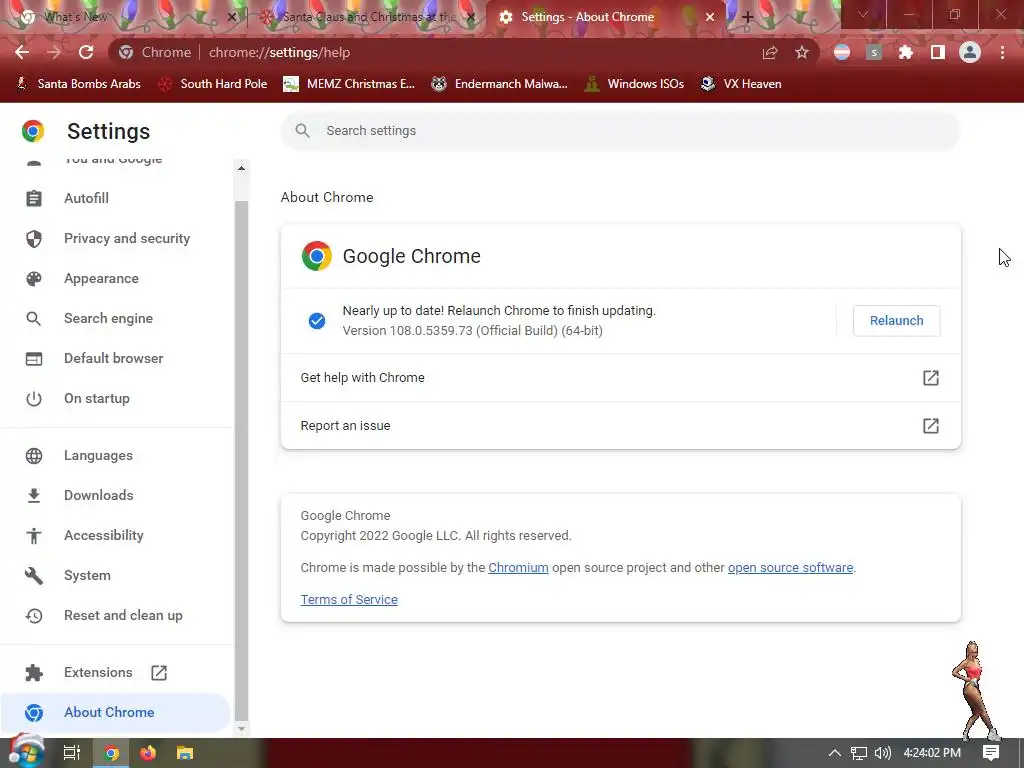
Task: Open South Hard Pole bookmark
Action: click(x=213, y=84)
